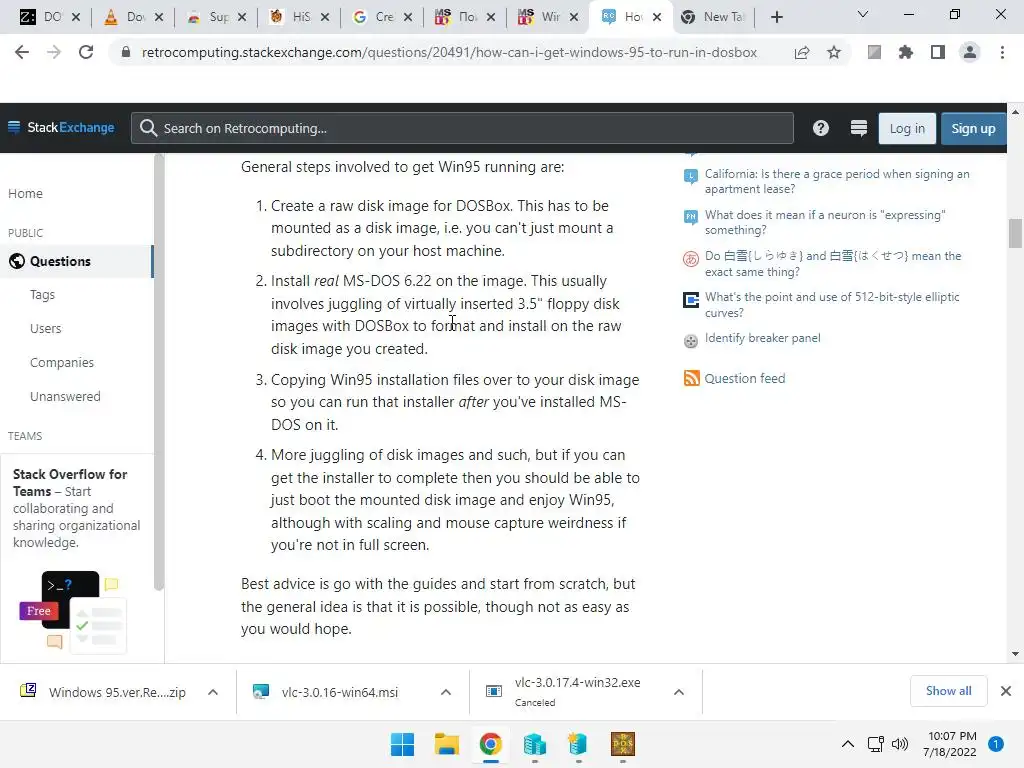1024x768 pixels.
Task: Click the Chrome taskbar icon
Action: 490,744
